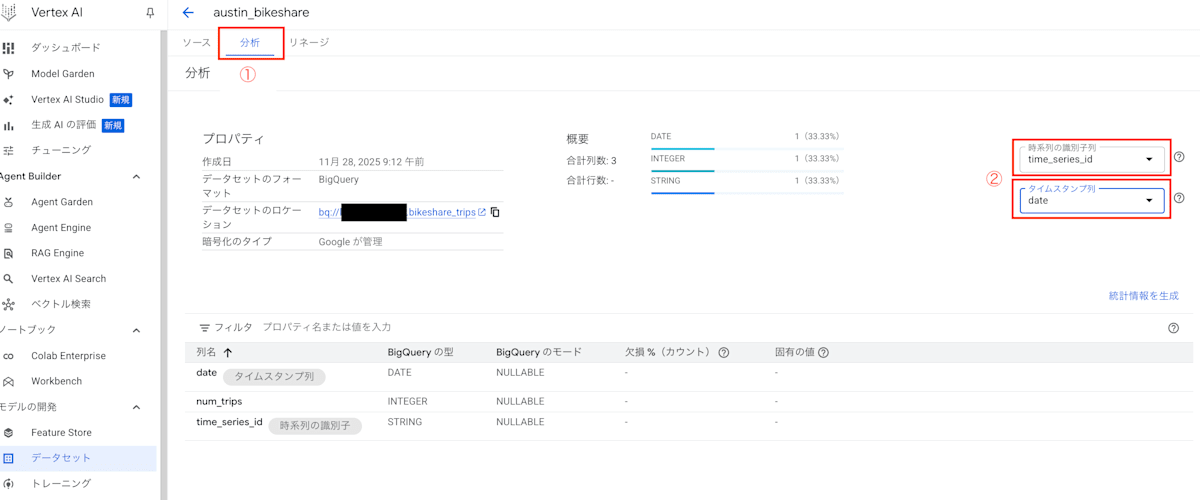Open Vertex AI Search
Viewport: 1200px width, 500px height.
point(68,279)
